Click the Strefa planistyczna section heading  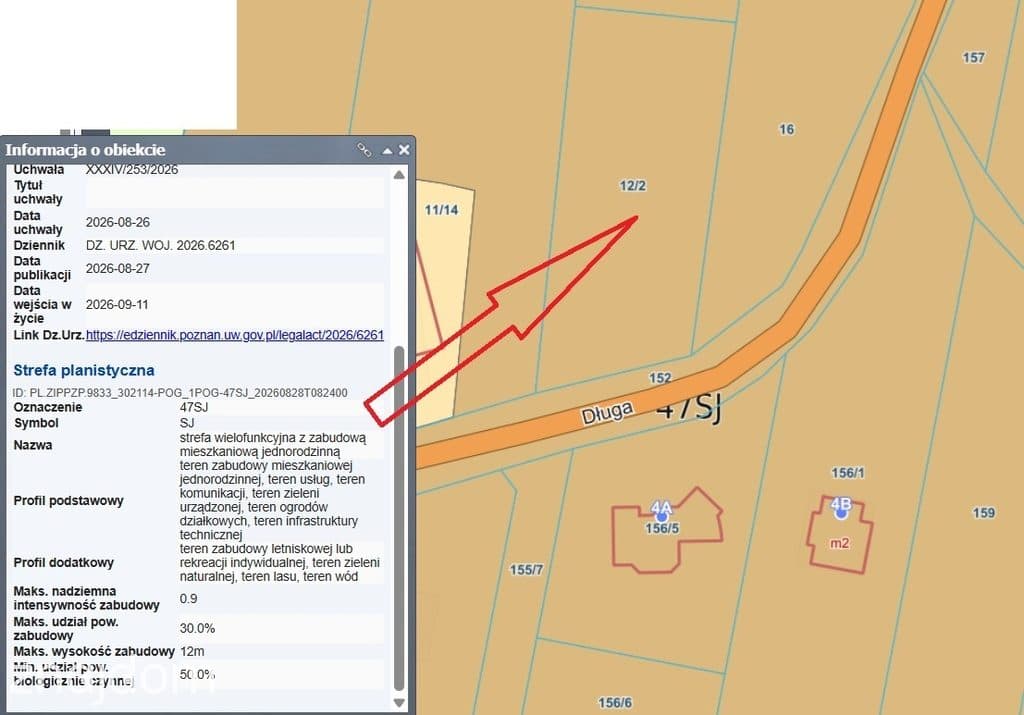[x=84, y=370]
